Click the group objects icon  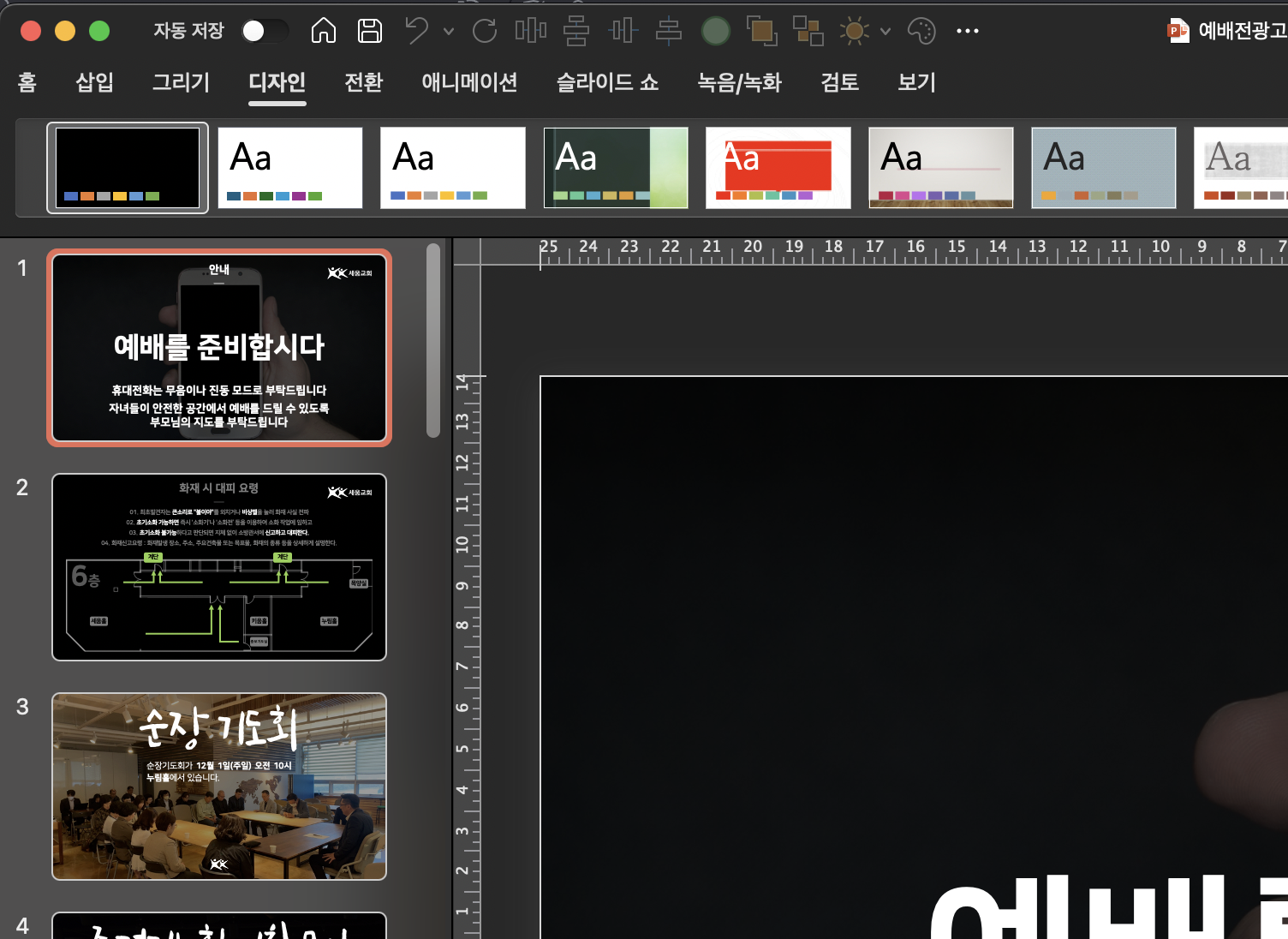pos(808,31)
